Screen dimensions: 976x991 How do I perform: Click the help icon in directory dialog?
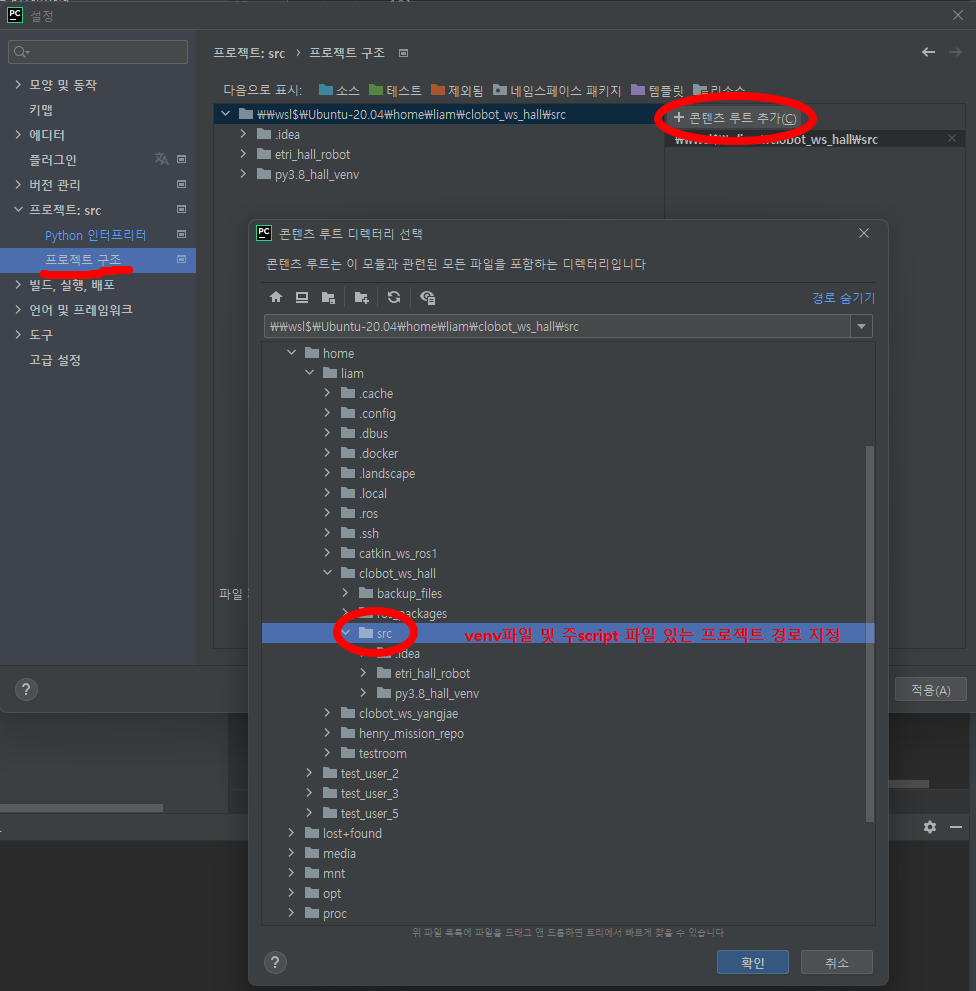[x=275, y=963]
